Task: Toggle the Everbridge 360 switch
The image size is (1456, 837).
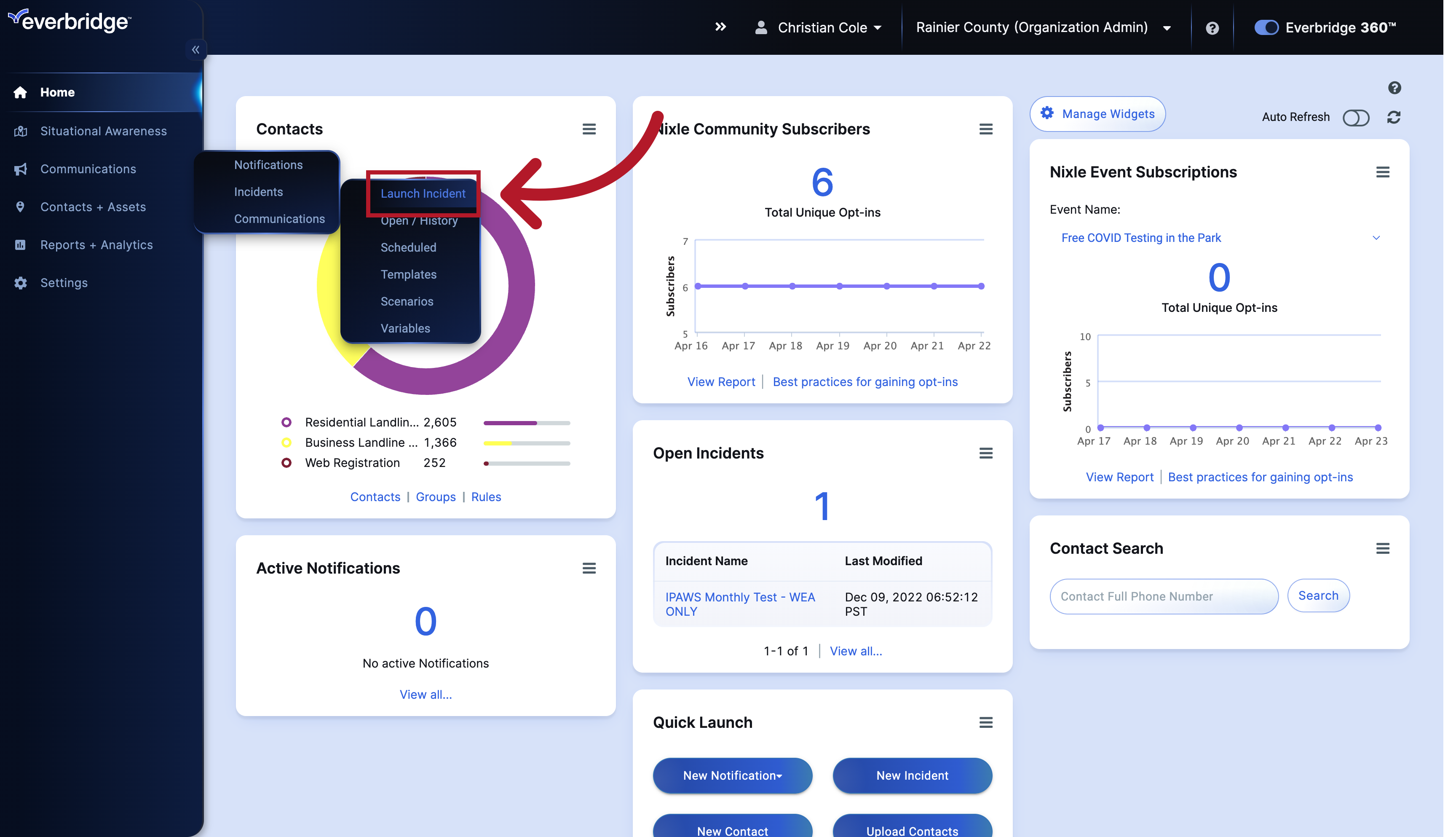Action: point(1266,27)
